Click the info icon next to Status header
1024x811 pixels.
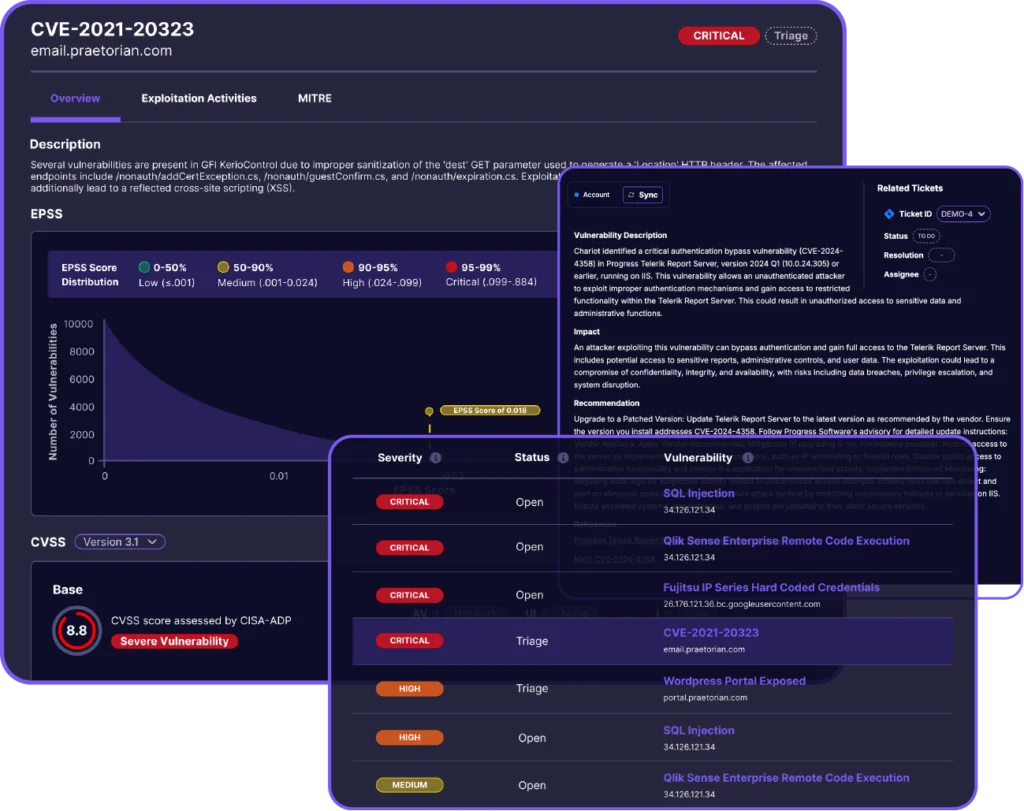click(x=563, y=457)
